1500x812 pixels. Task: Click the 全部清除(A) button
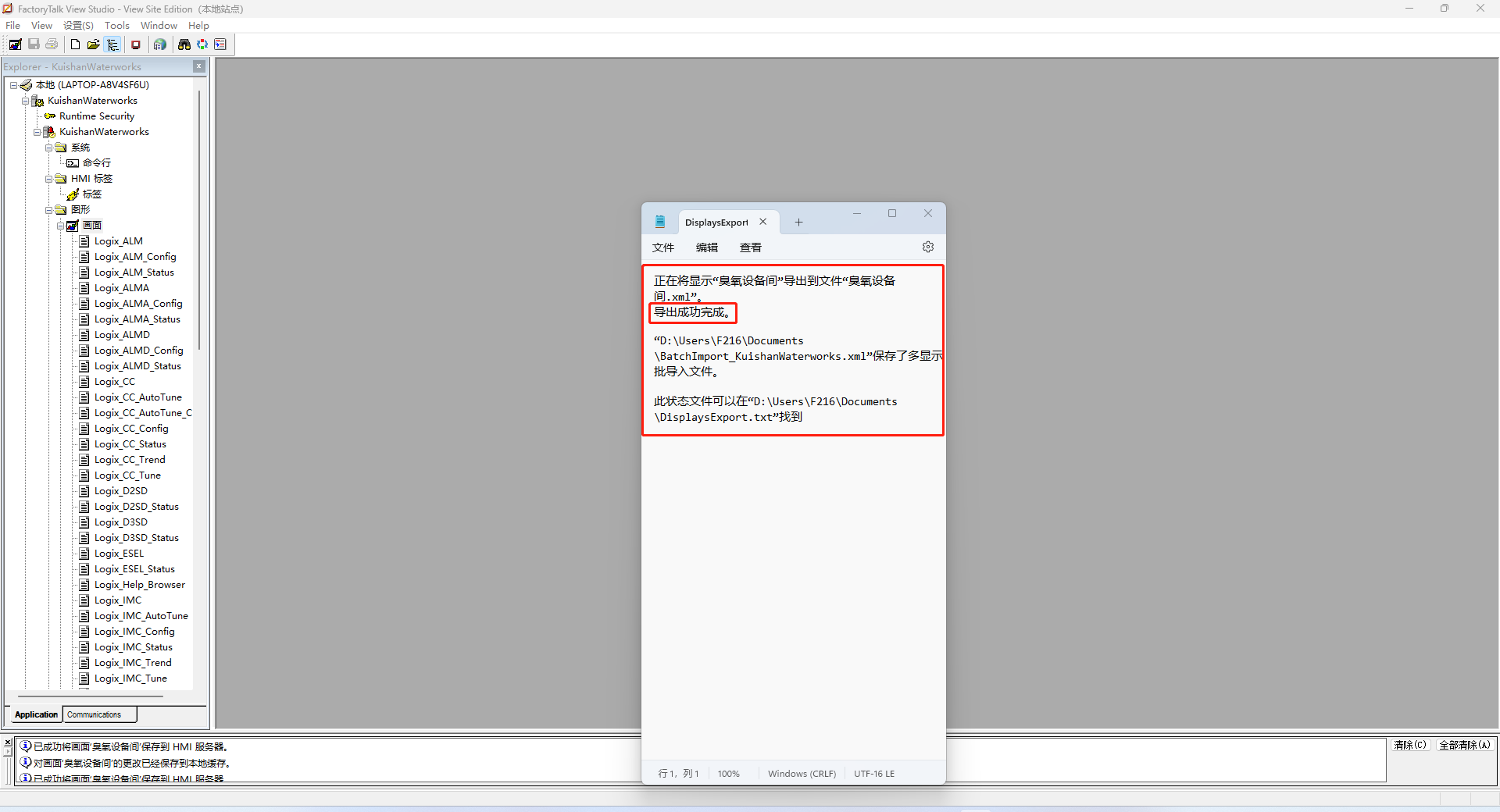click(x=1465, y=745)
